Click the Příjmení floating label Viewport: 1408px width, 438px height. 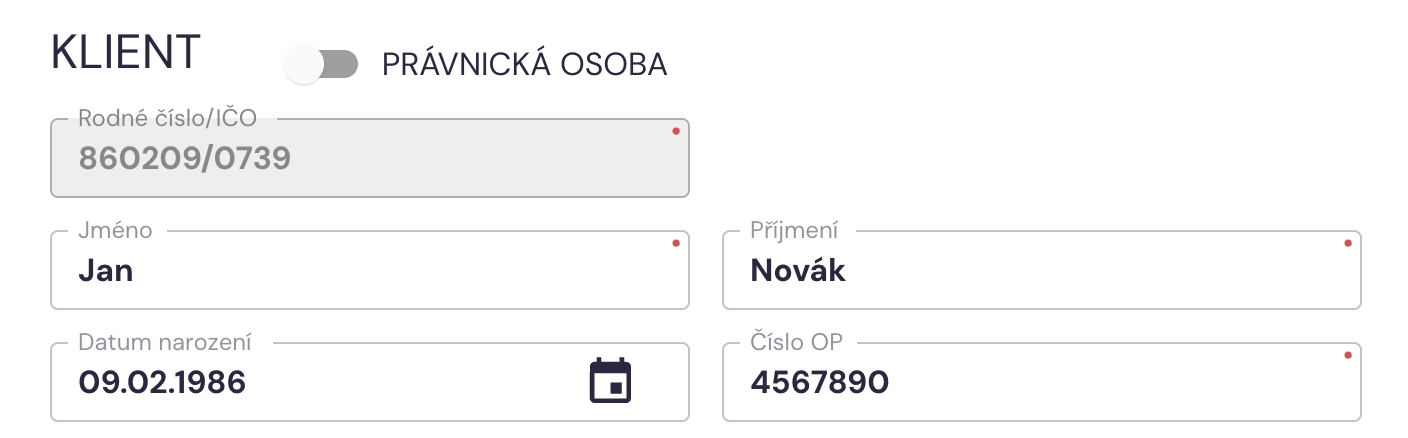tap(794, 231)
